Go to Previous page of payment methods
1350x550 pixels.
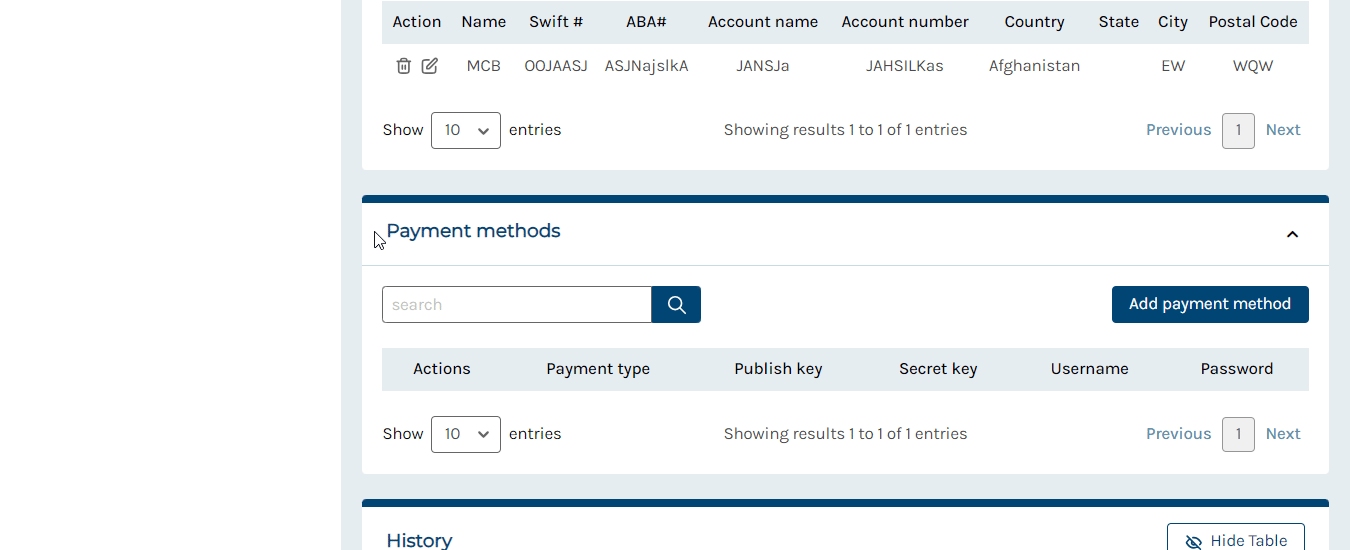[x=1178, y=434]
